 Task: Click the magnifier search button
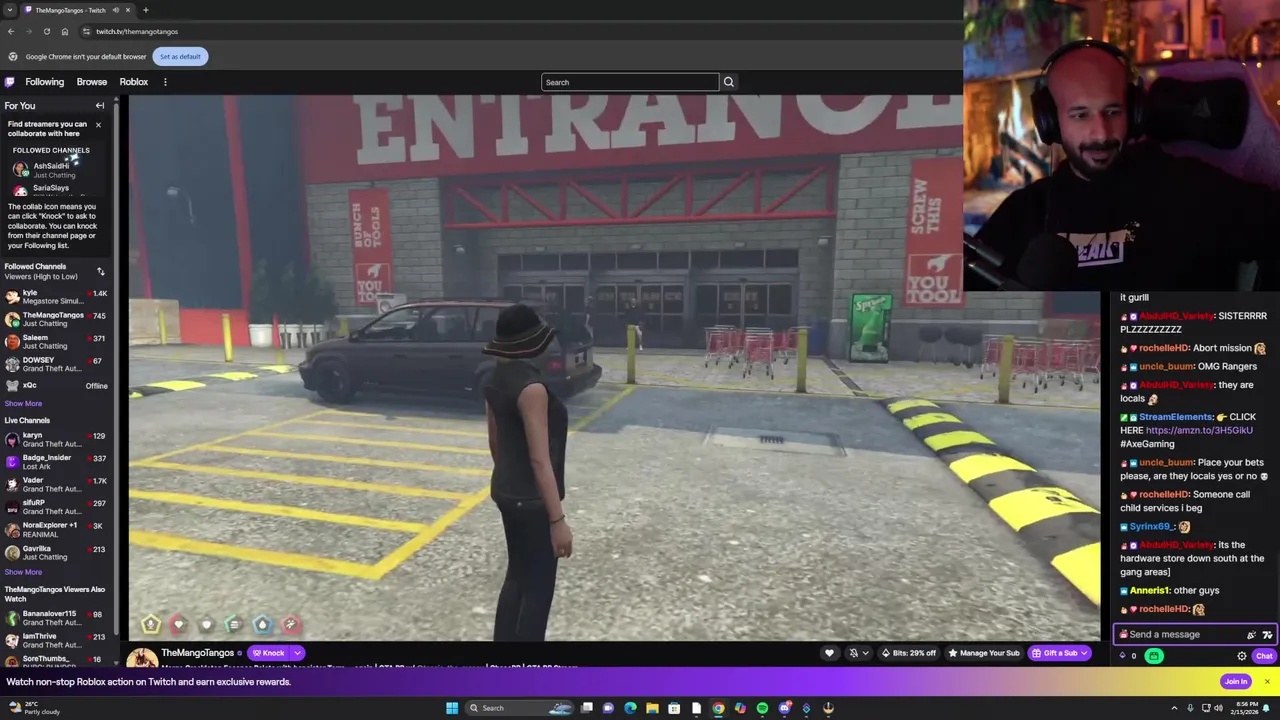point(728,82)
